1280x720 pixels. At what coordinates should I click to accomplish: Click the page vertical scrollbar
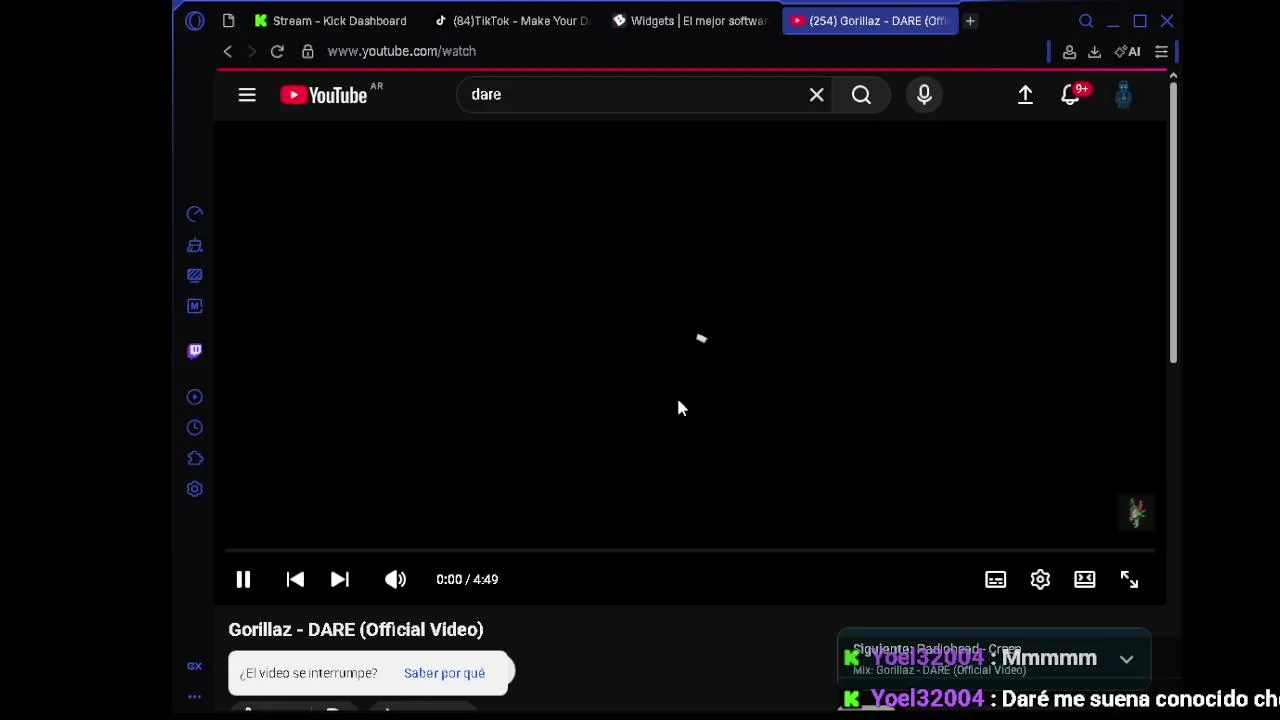coord(1173,220)
